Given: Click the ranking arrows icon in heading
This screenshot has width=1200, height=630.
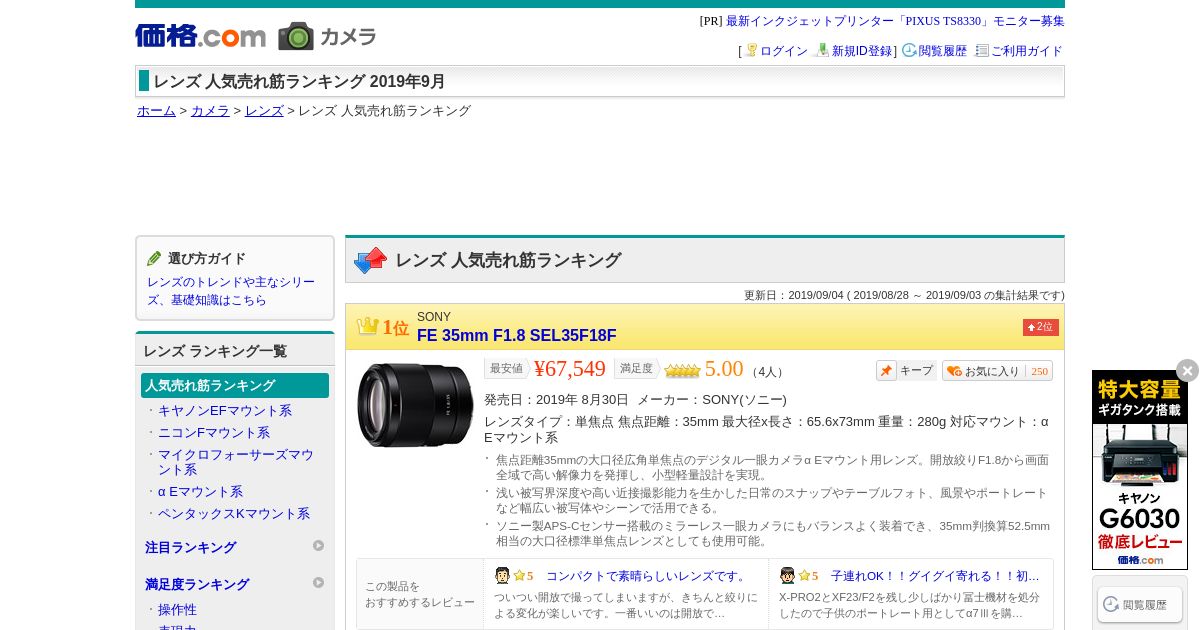Looking at the screenshot, I should tap(370, 260).
